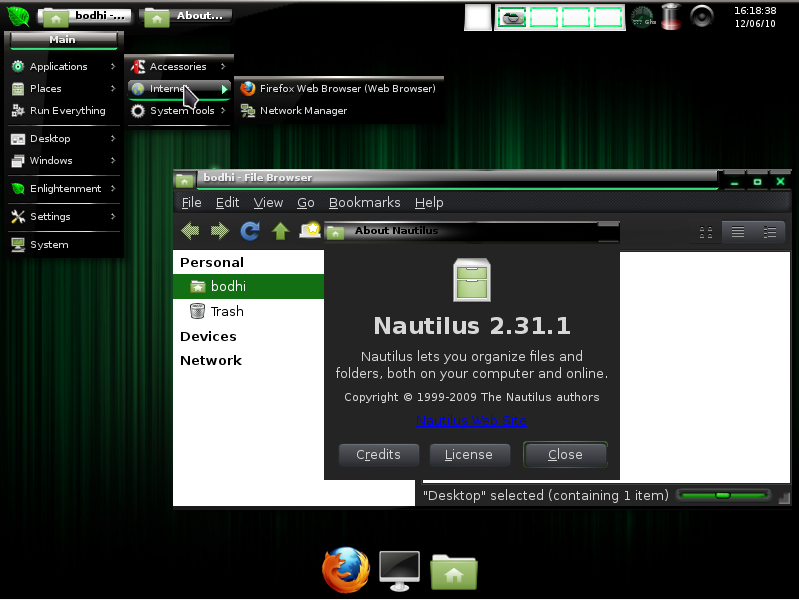
Task: Click the CPU frequency gauge in panel
Action: pos(643,17)
